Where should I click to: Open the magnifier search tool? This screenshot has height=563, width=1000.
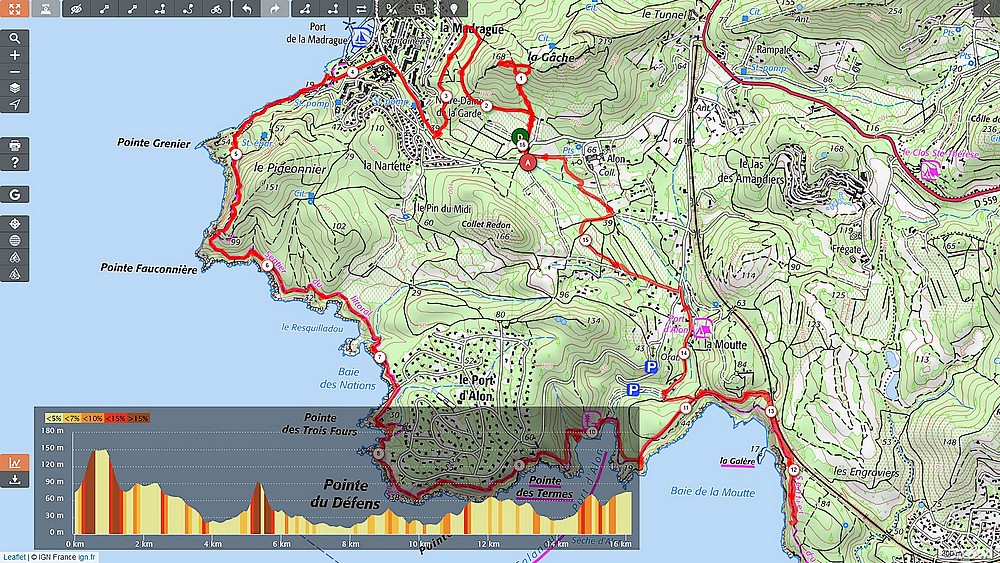click(15, 38)
